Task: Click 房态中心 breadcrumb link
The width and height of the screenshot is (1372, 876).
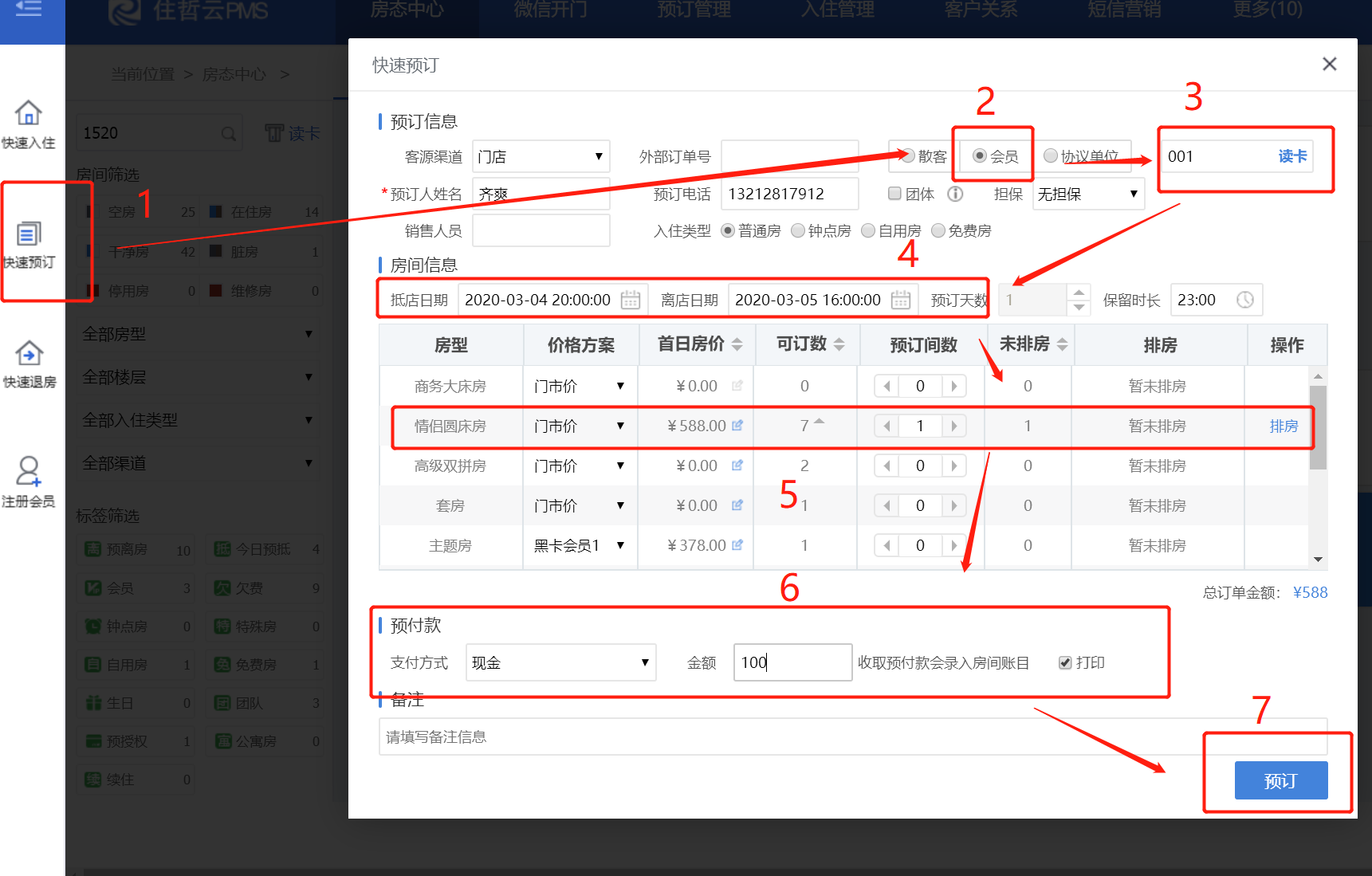Action: click(x=234, y=74)
